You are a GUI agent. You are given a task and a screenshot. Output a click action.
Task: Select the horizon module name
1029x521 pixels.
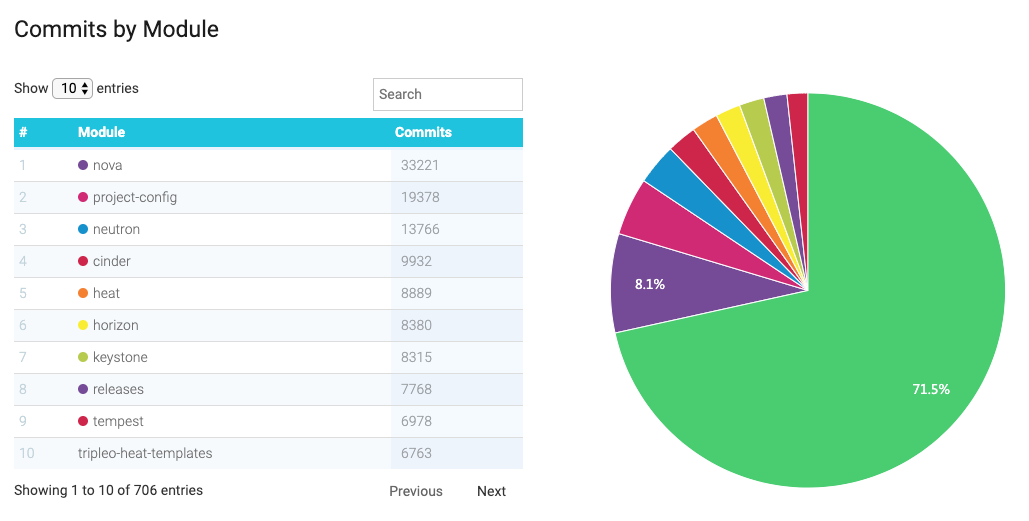[x=116, y=325]
